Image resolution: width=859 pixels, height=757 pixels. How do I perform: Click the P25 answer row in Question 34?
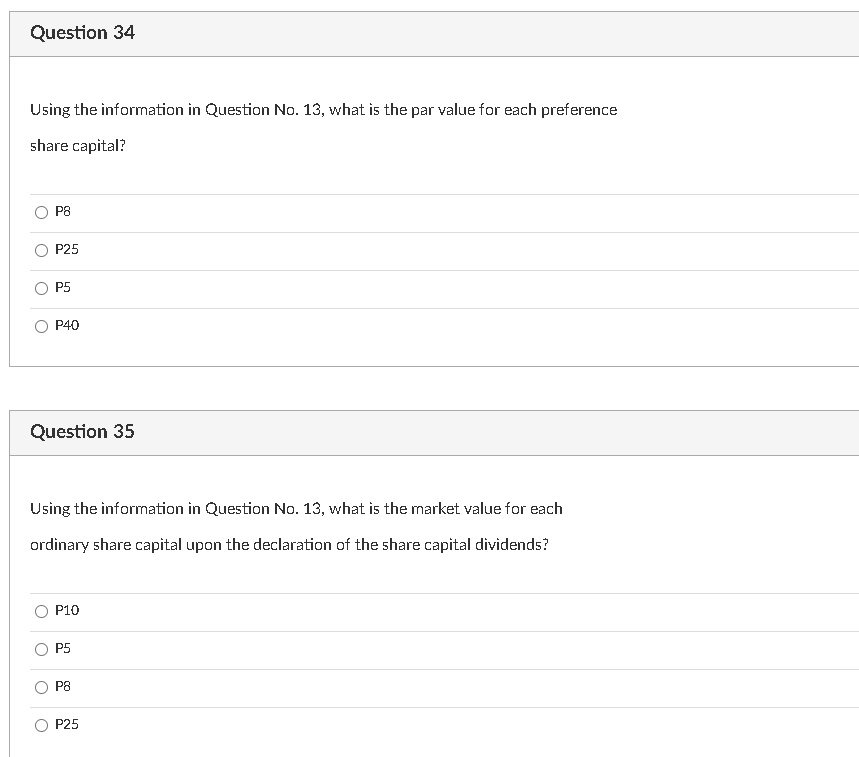[300, 250]
